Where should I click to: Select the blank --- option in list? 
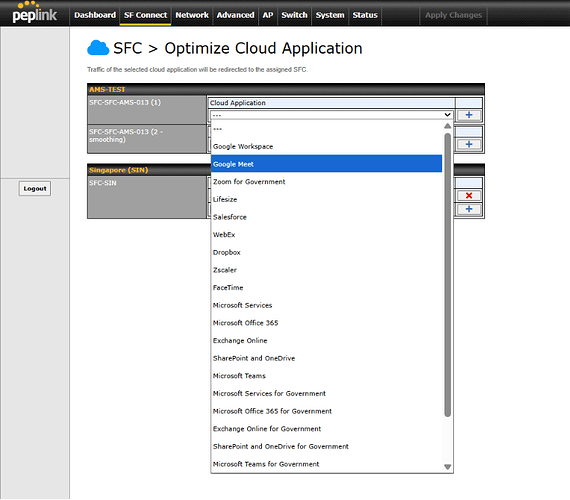[x=326, y=129]
